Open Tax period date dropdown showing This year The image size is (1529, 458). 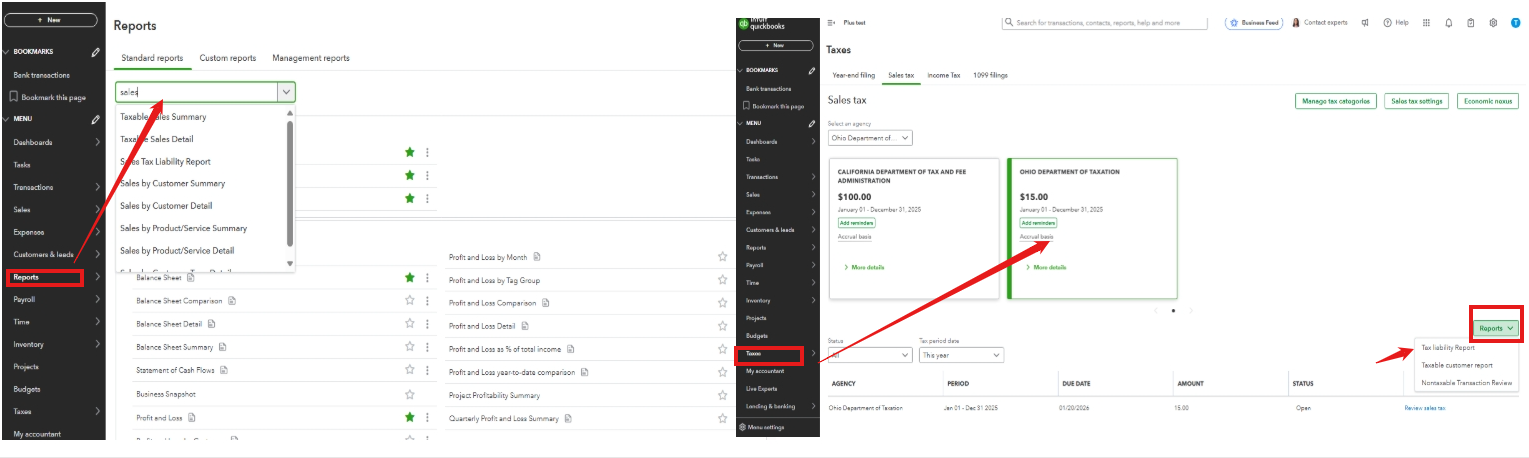pyautogui.click(x=961, y=355)
